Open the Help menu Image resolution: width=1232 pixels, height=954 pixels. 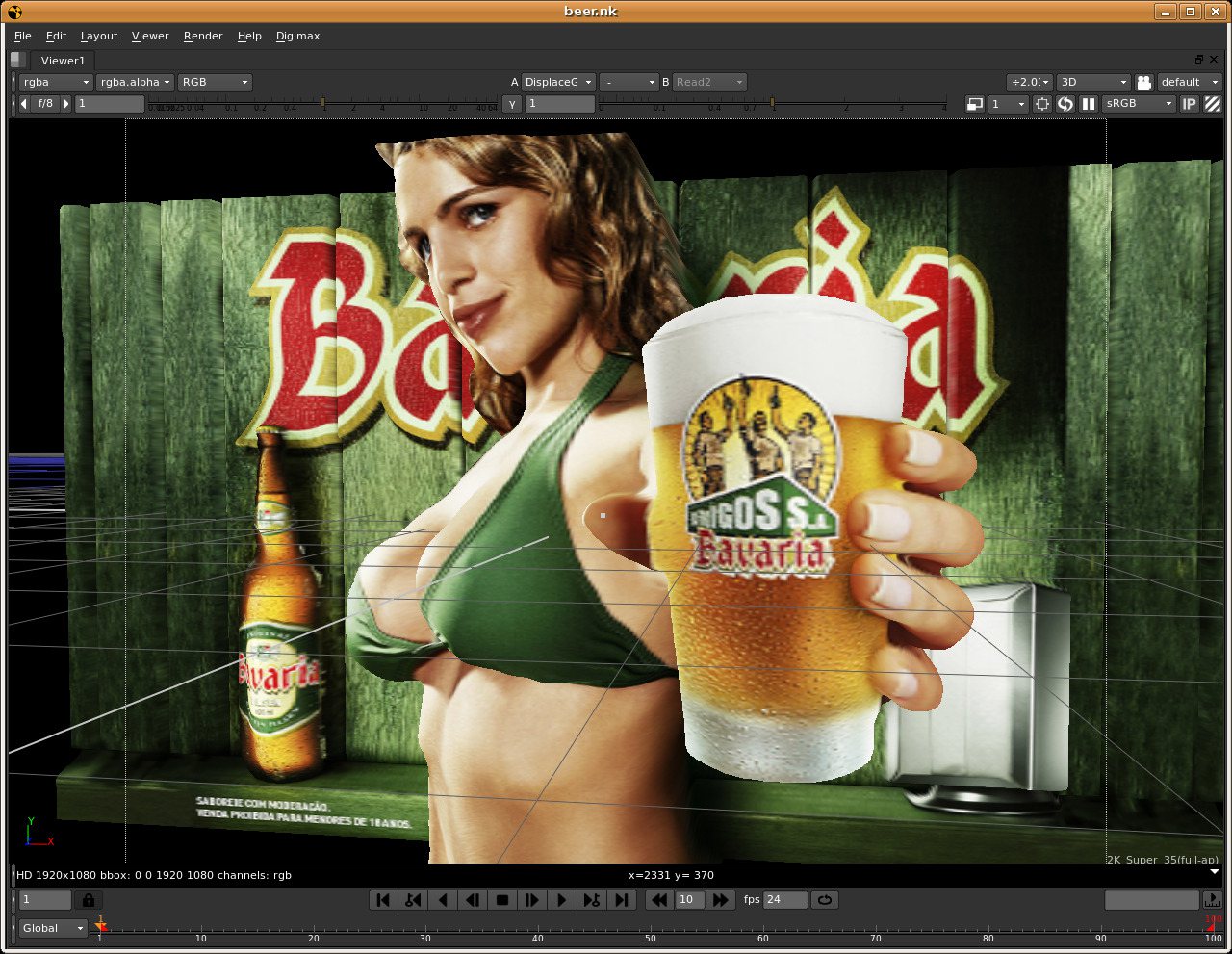pos(249,36)
